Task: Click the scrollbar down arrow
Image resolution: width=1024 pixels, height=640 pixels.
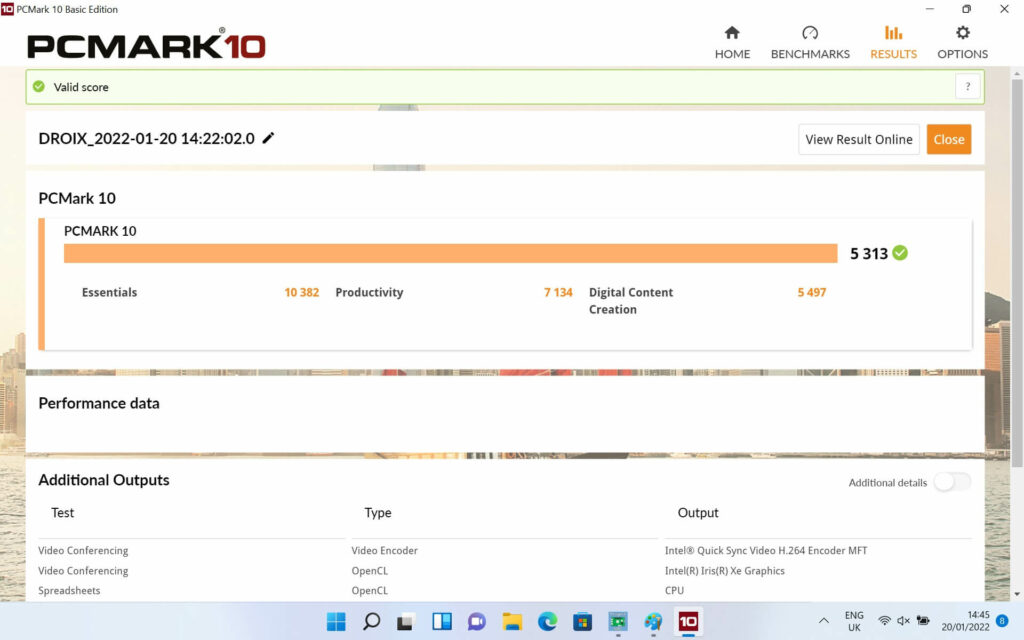Action: pos(1017,594)
